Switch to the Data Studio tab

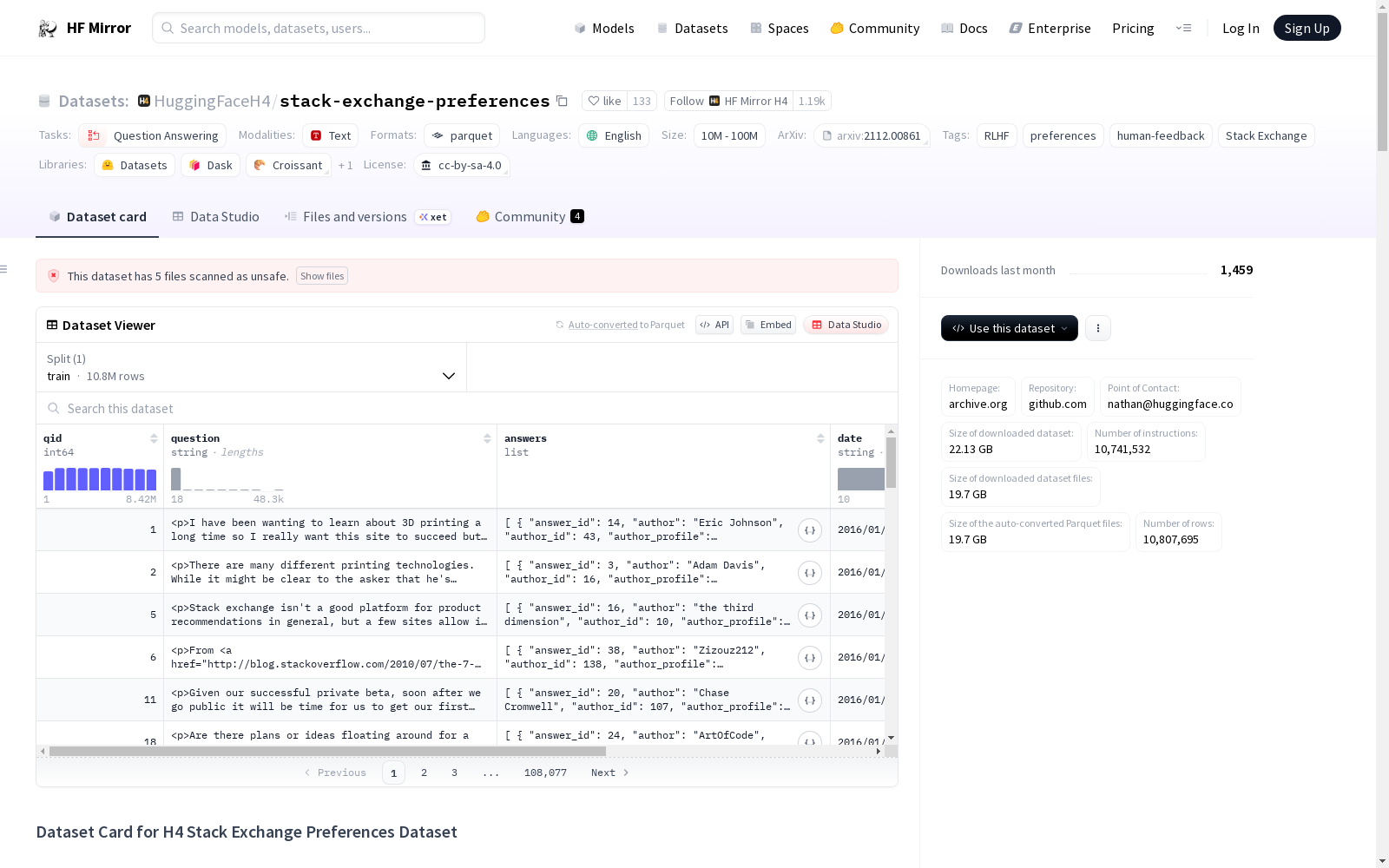tap(215, 217)
